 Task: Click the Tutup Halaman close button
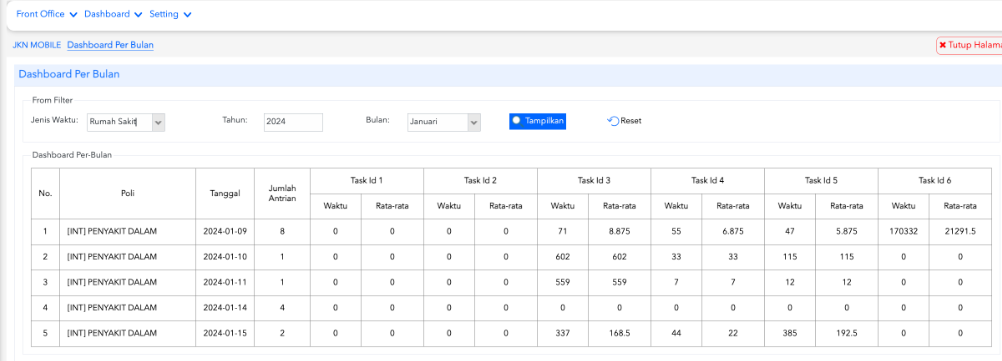tap(969, 45)
